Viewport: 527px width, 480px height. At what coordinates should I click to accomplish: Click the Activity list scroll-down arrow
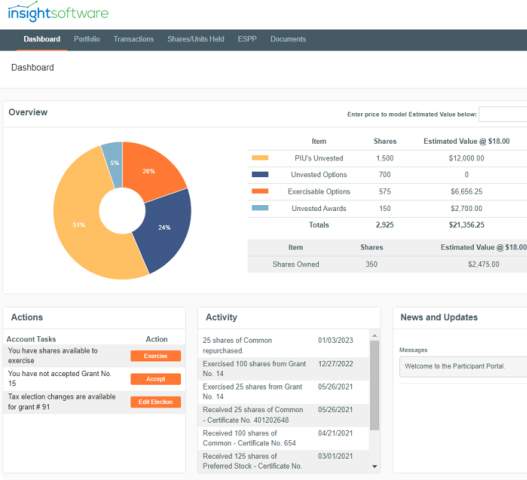[374, 467]
